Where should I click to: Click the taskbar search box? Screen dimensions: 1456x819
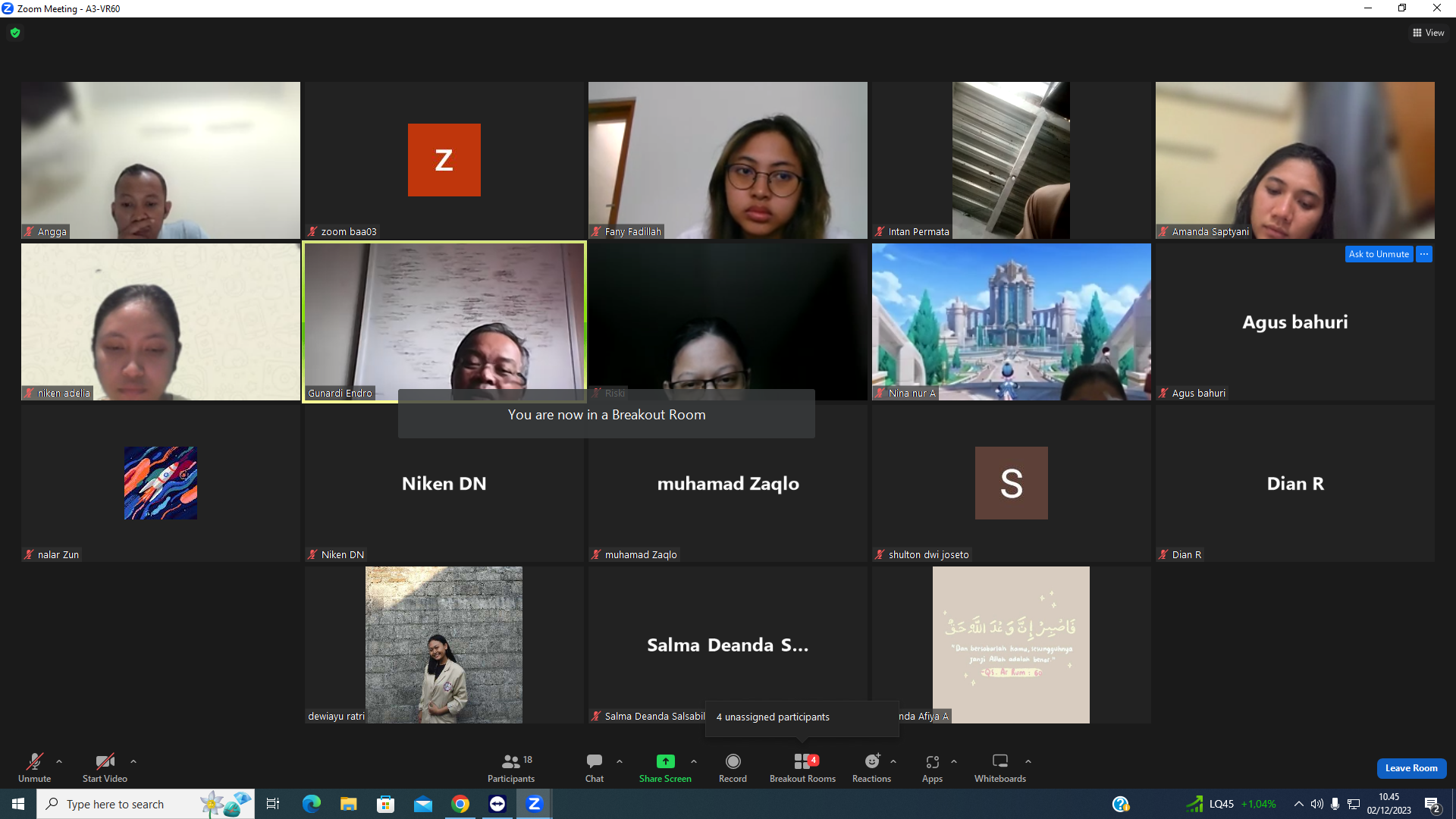click(x=145, y=804)
